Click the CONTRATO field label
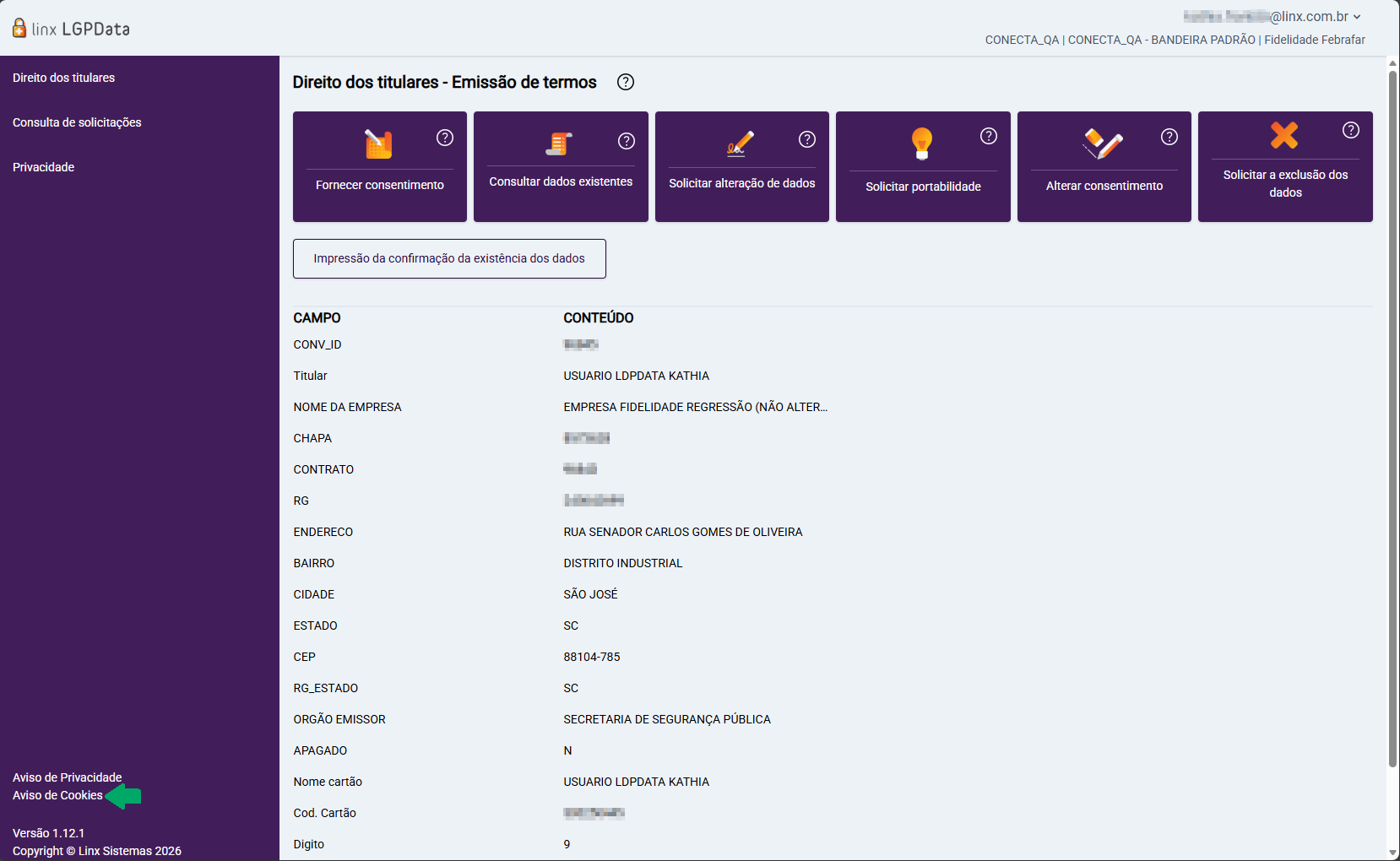 pos(323,469)
